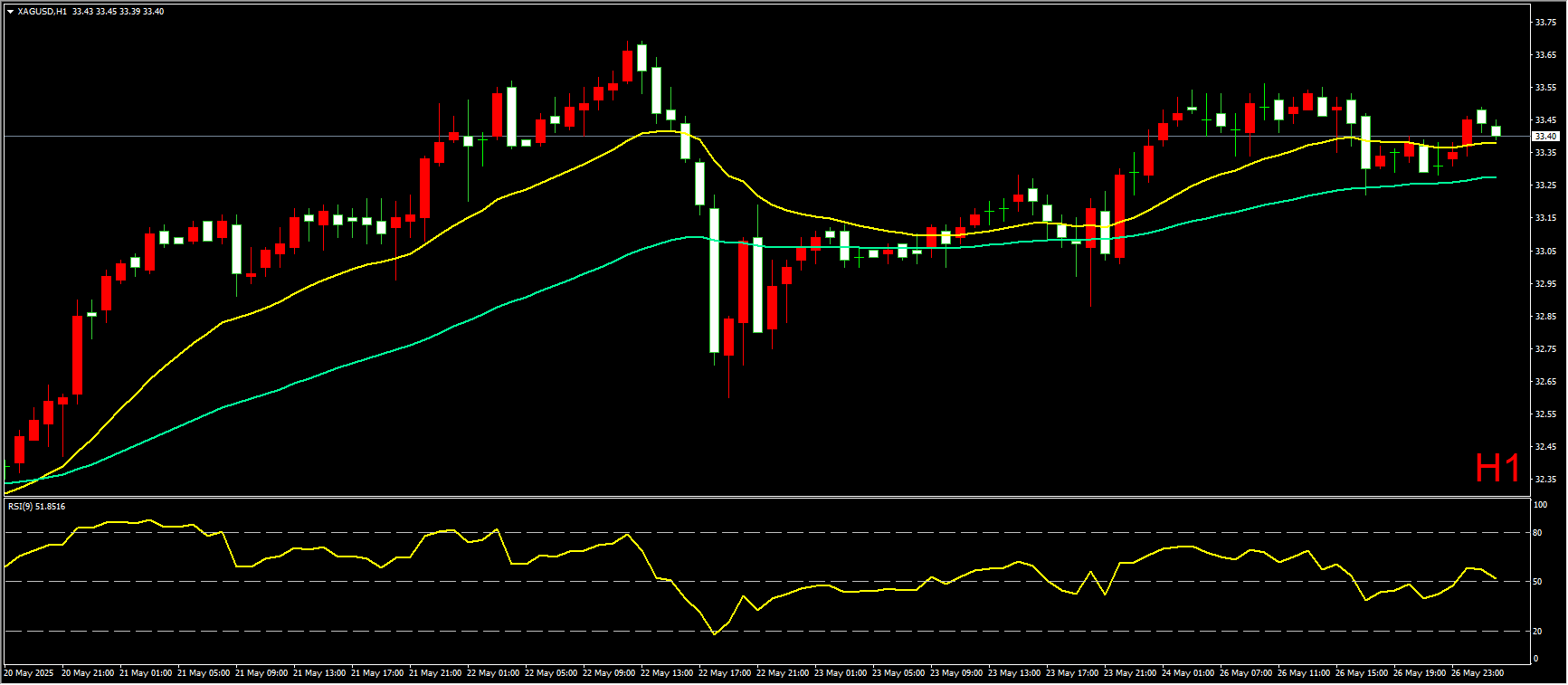The width and height of the screenshot is (1568, 685).
Task: Click the 22 May 17:00 time label
Action: 725,673
